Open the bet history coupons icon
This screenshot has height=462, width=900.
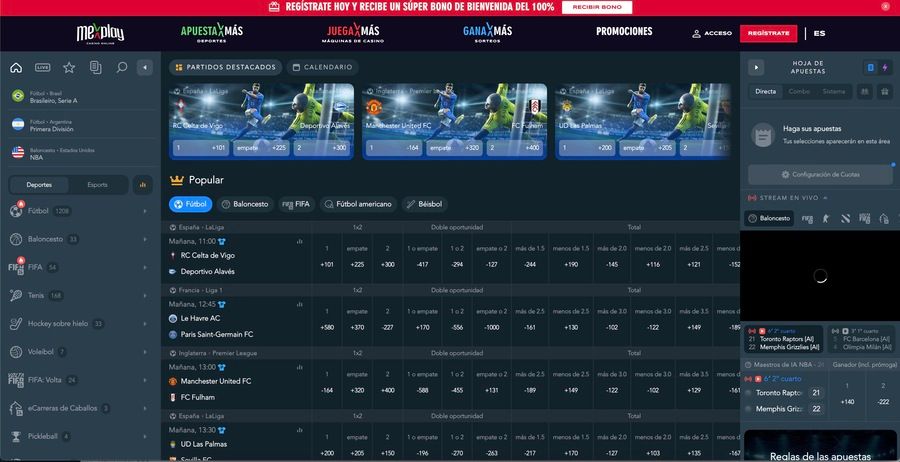tap(95, 68)
